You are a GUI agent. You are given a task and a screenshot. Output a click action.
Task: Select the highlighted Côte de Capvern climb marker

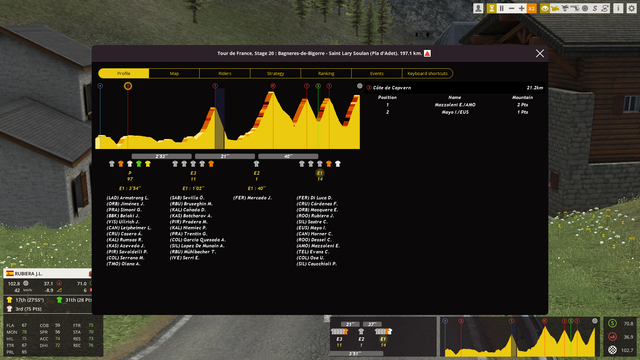tap(128, 86)
